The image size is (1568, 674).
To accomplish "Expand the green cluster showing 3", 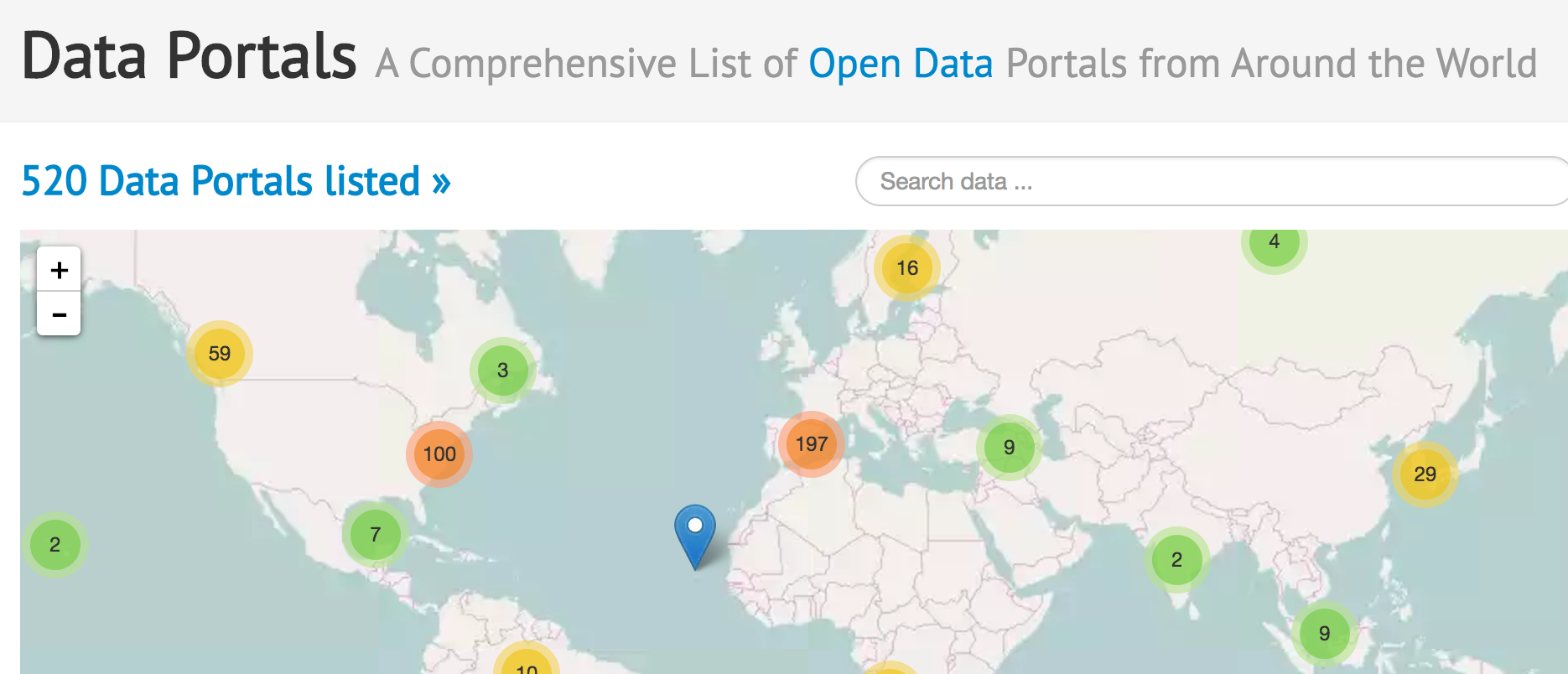I will point(503,371).
